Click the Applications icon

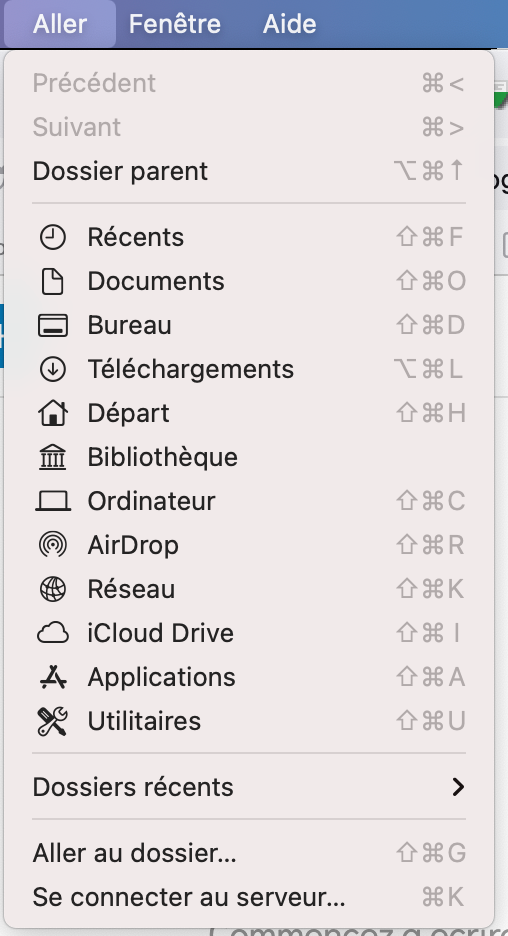(53, 678)
